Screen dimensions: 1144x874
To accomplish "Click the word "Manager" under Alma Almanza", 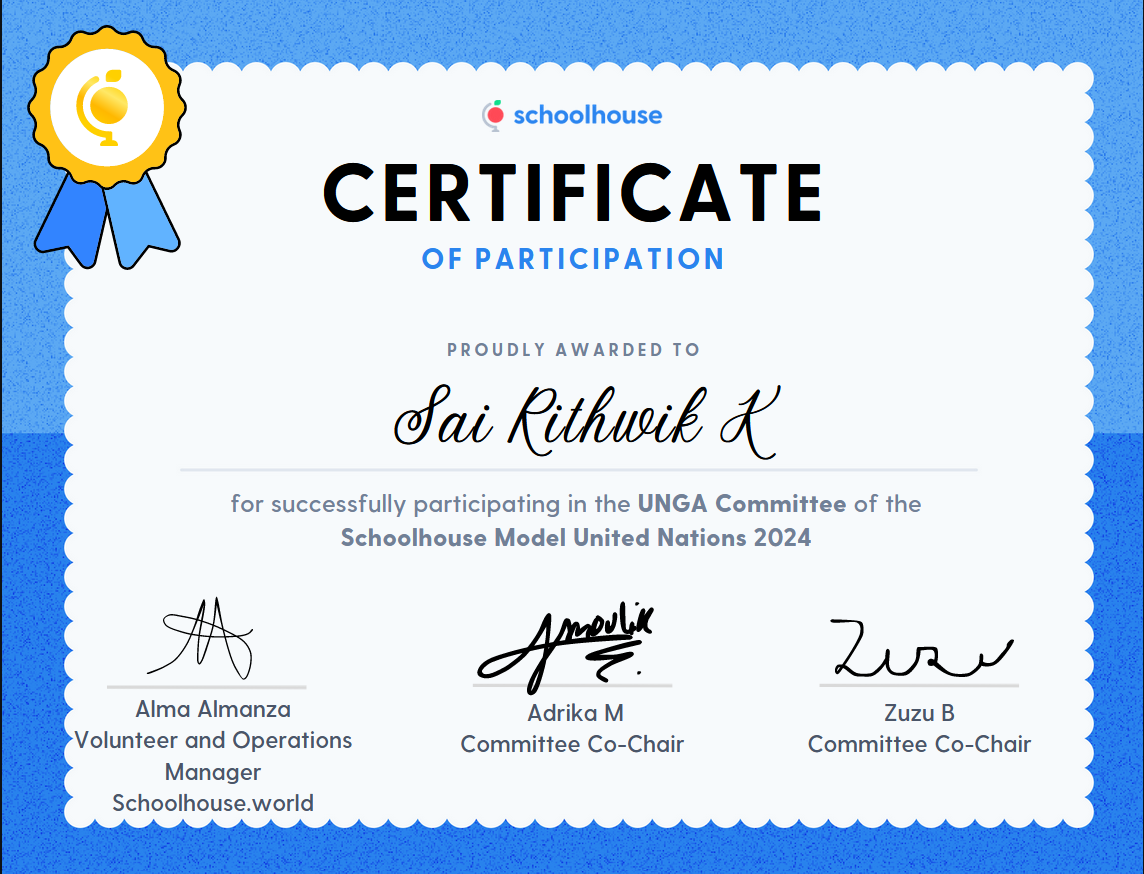I will click(x=213, y=772).
